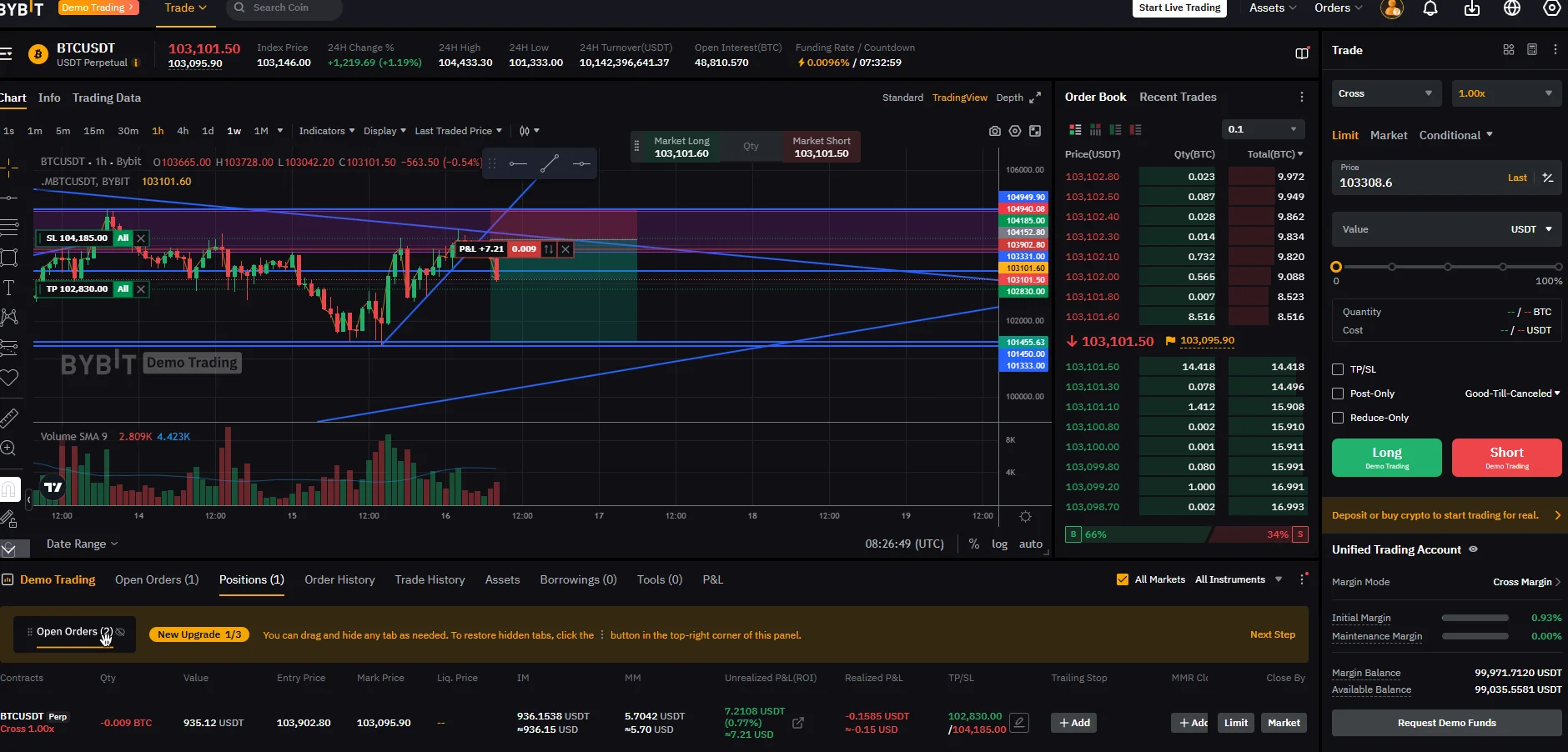Viewport: 1568px width, 752px height.
Task: Take a chart snapshot with camera icon
Action: point(995,131)
